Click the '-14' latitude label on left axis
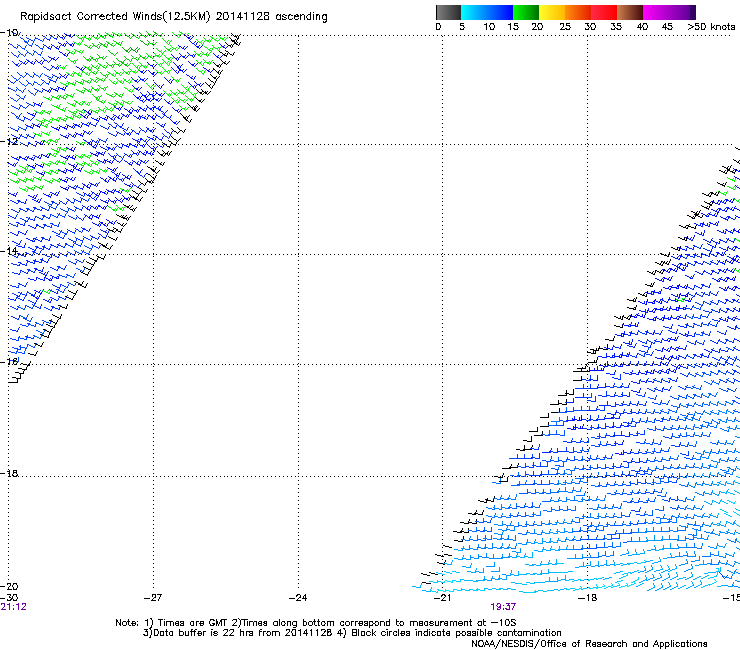Image resolution: width=740 pixels, height=650 pixels. click(9, 251)
